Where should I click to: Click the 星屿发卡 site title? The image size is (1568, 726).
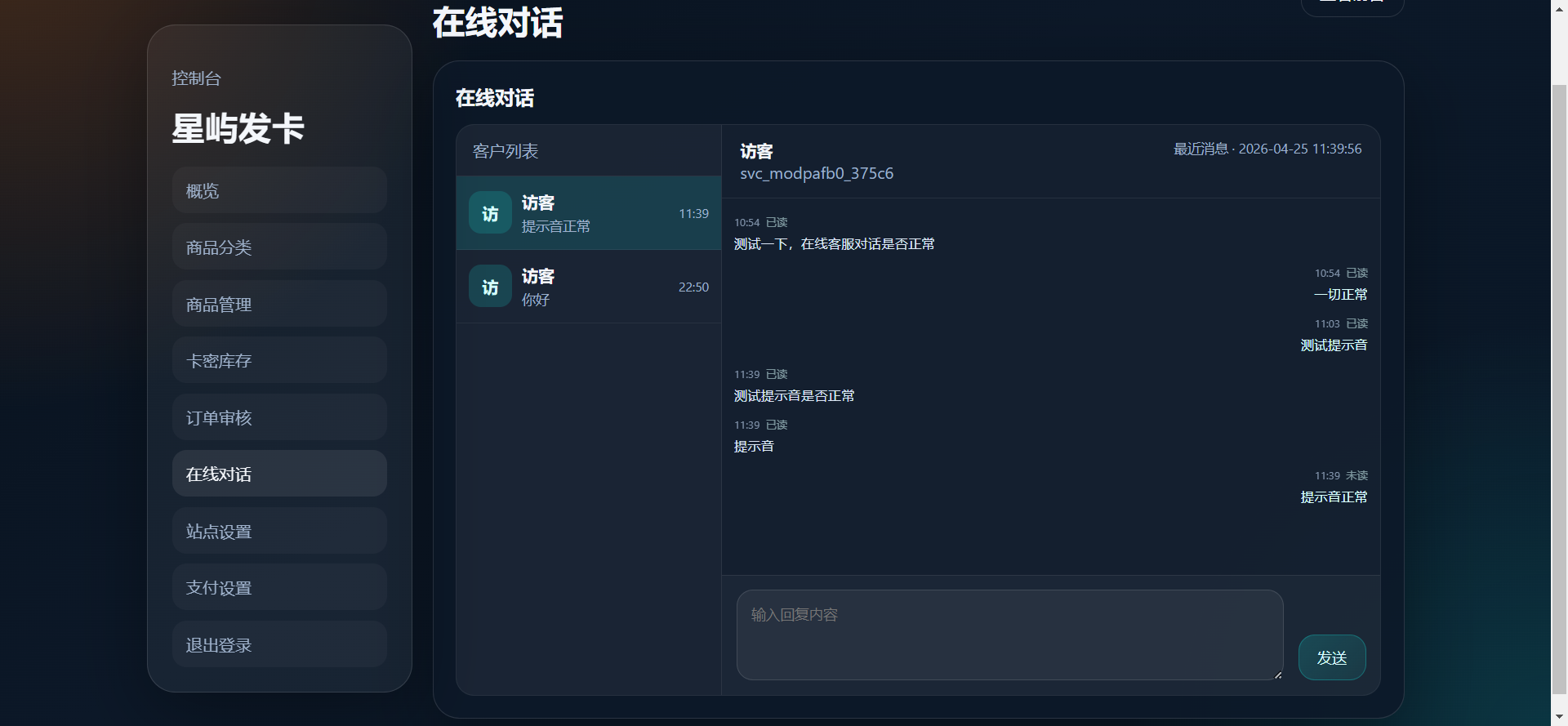(x=237, y=128)
